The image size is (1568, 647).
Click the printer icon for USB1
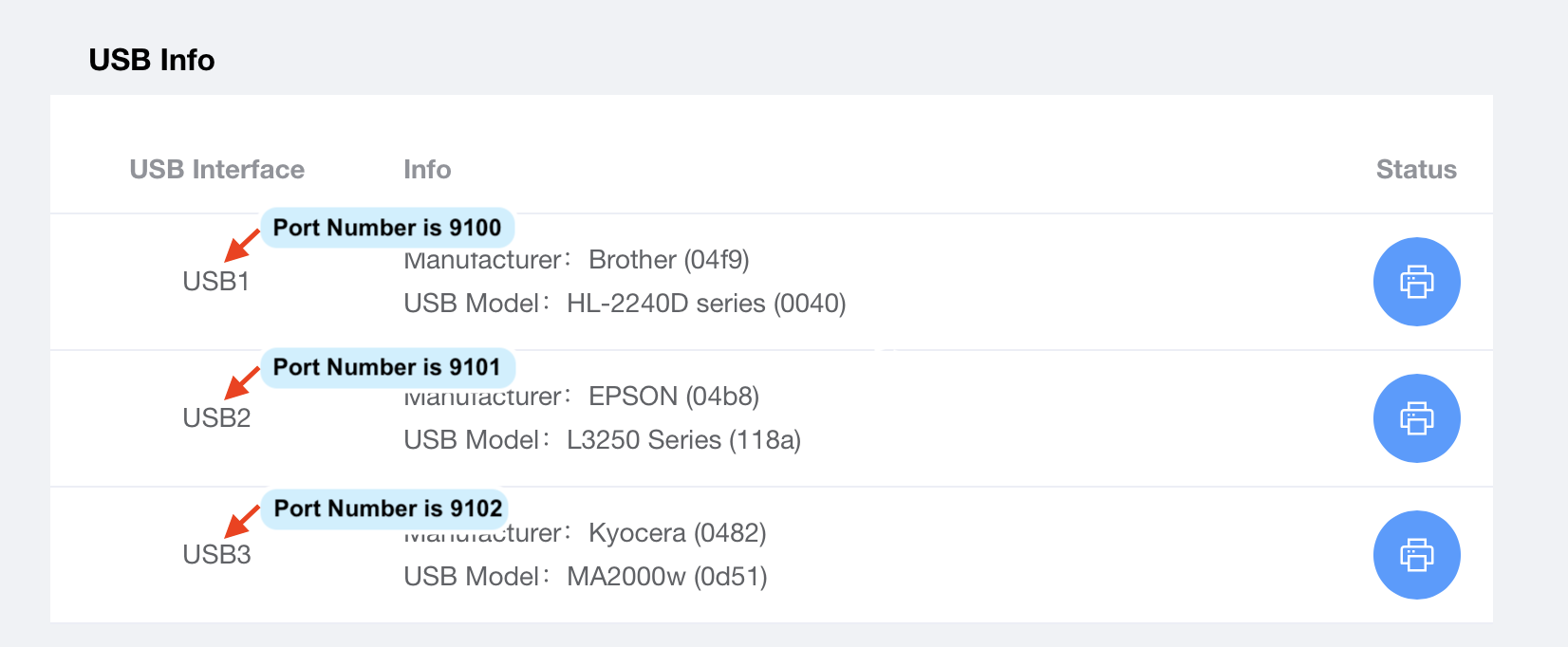point(1416,282)
